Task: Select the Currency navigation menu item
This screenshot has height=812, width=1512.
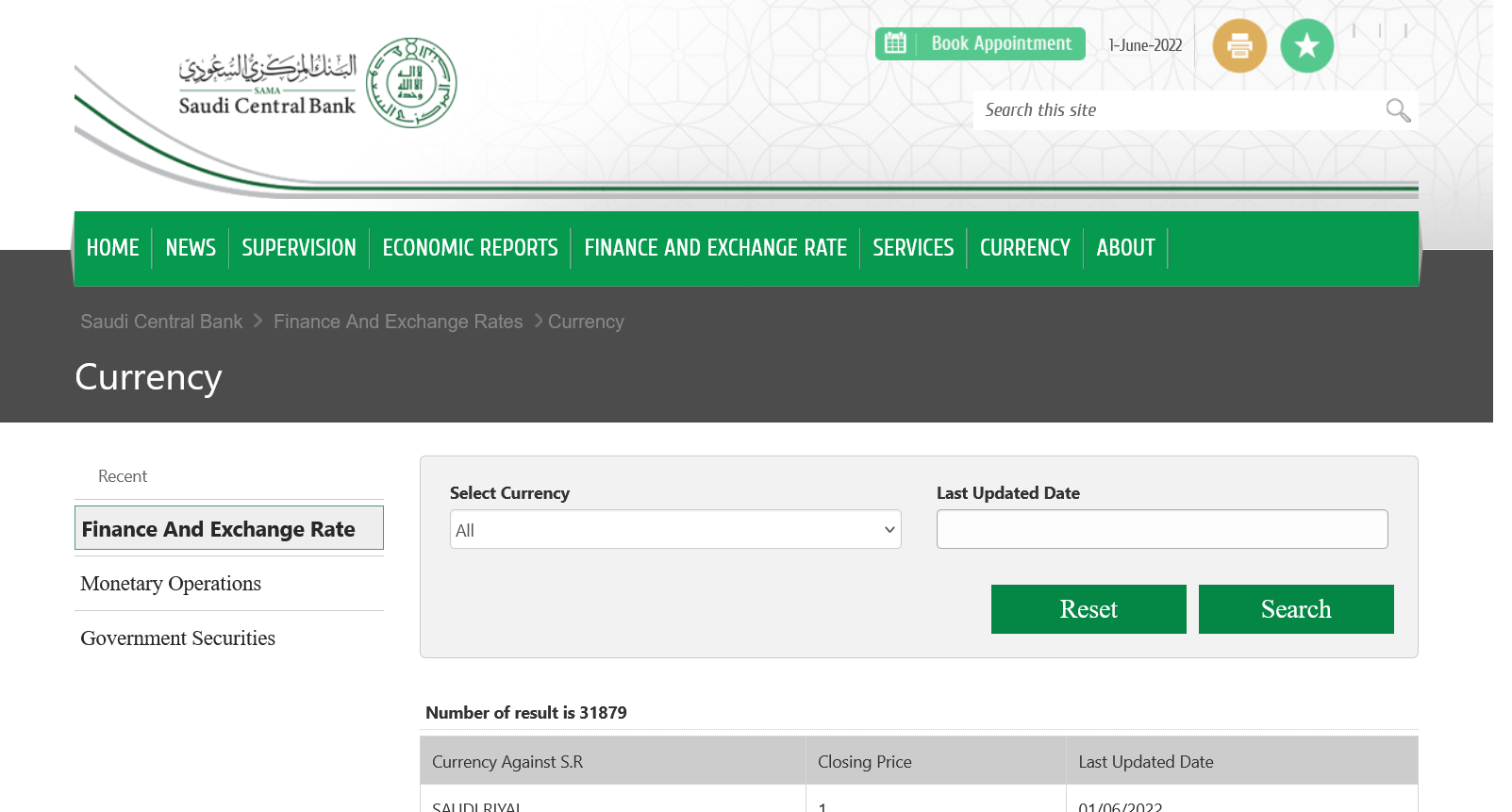Action: 1024,248
